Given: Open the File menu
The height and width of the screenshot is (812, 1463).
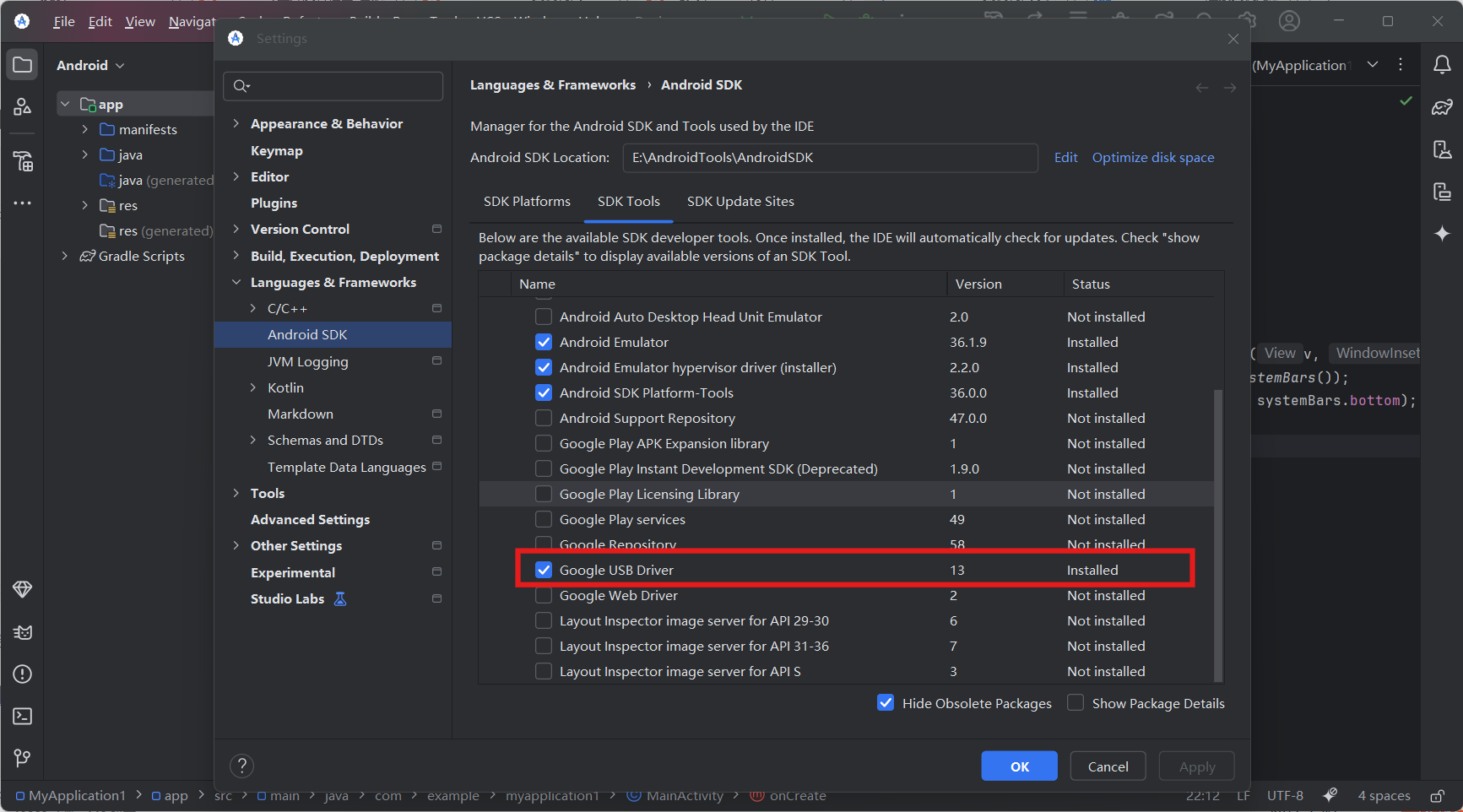Looking at the screenshot, I should [64, 21].
